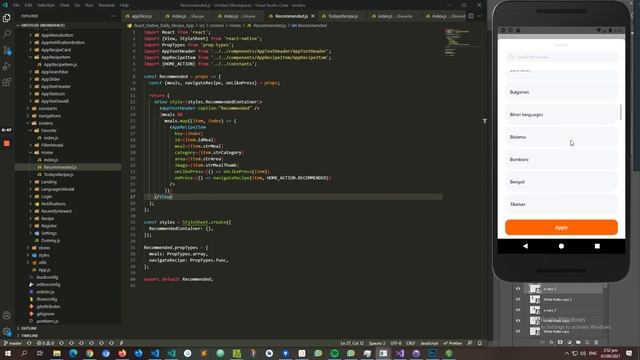The image size is (640, 360).
Task: Open the Help menu
Action: (124, 5)
